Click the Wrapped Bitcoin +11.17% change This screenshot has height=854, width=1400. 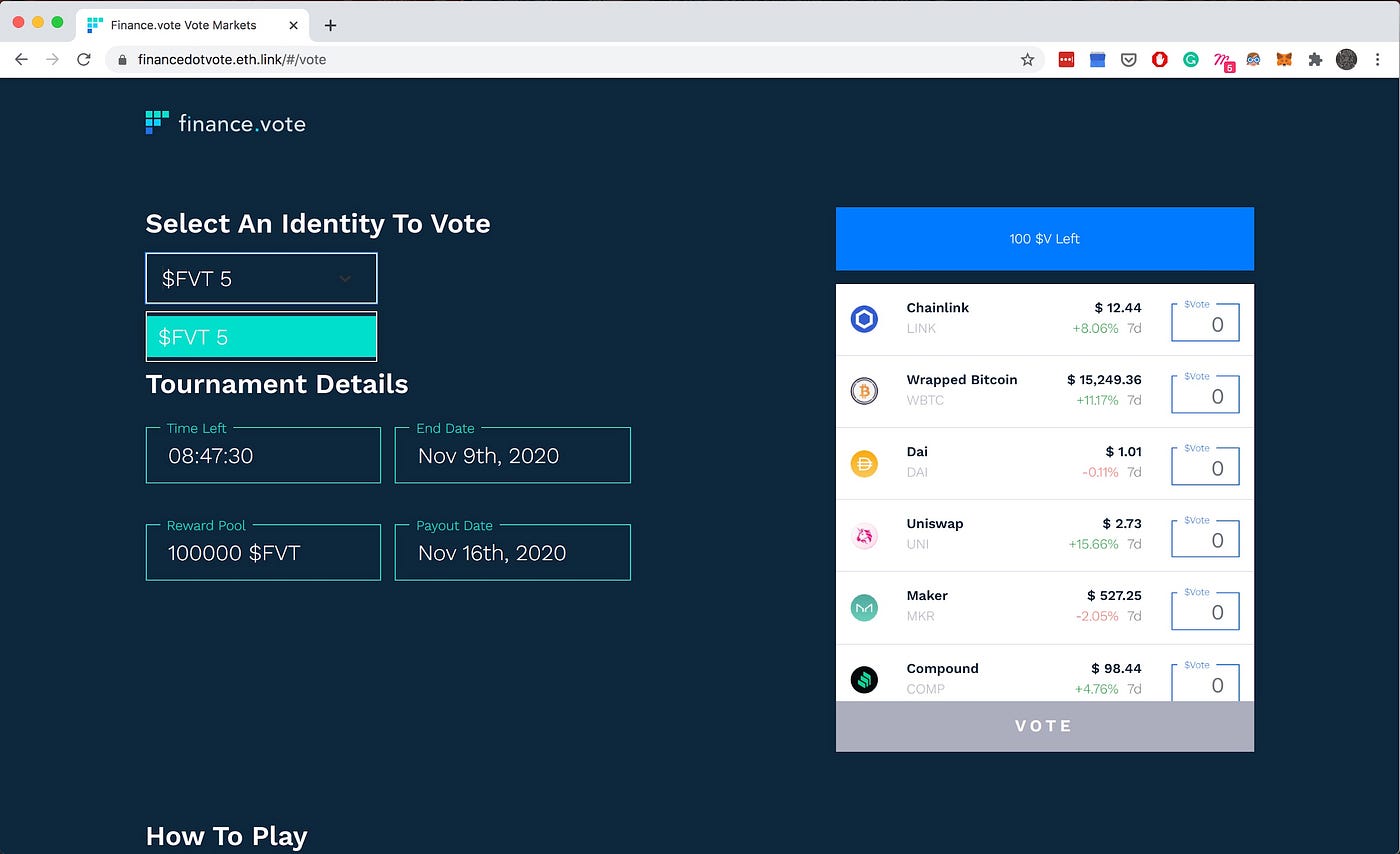pyautogui.click(x=1097, y=400)
